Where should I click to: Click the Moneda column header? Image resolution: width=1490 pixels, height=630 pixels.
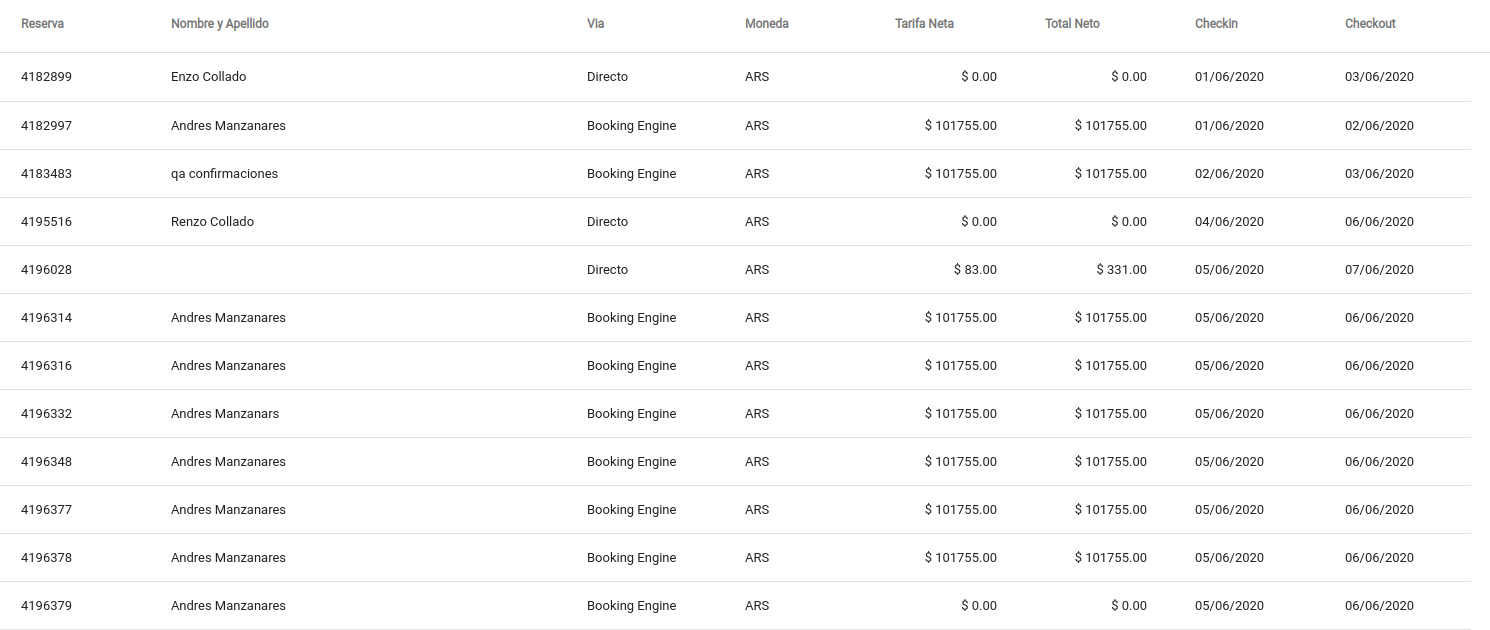tap(766, 24)
